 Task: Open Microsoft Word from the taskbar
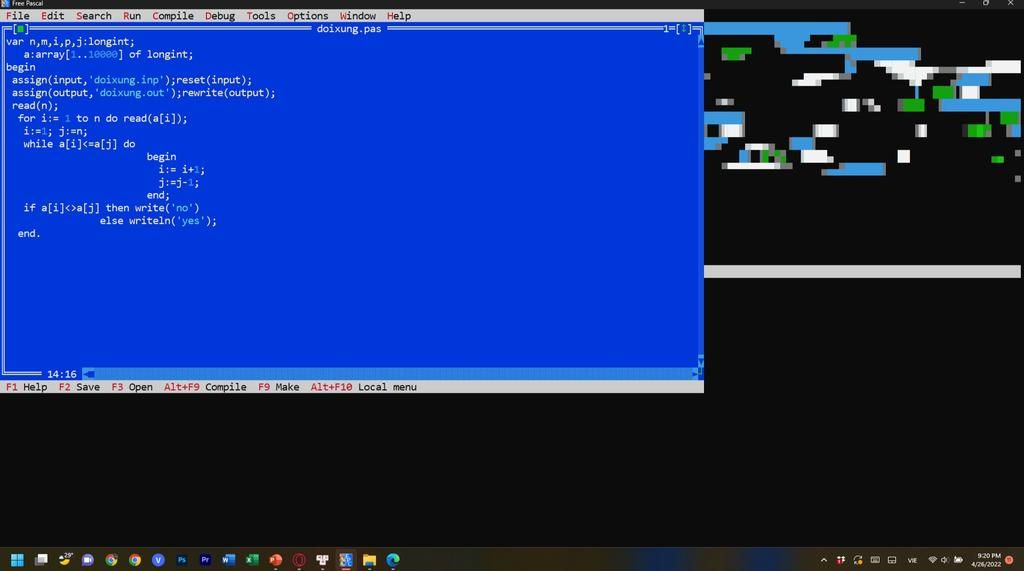pos(229,560)
